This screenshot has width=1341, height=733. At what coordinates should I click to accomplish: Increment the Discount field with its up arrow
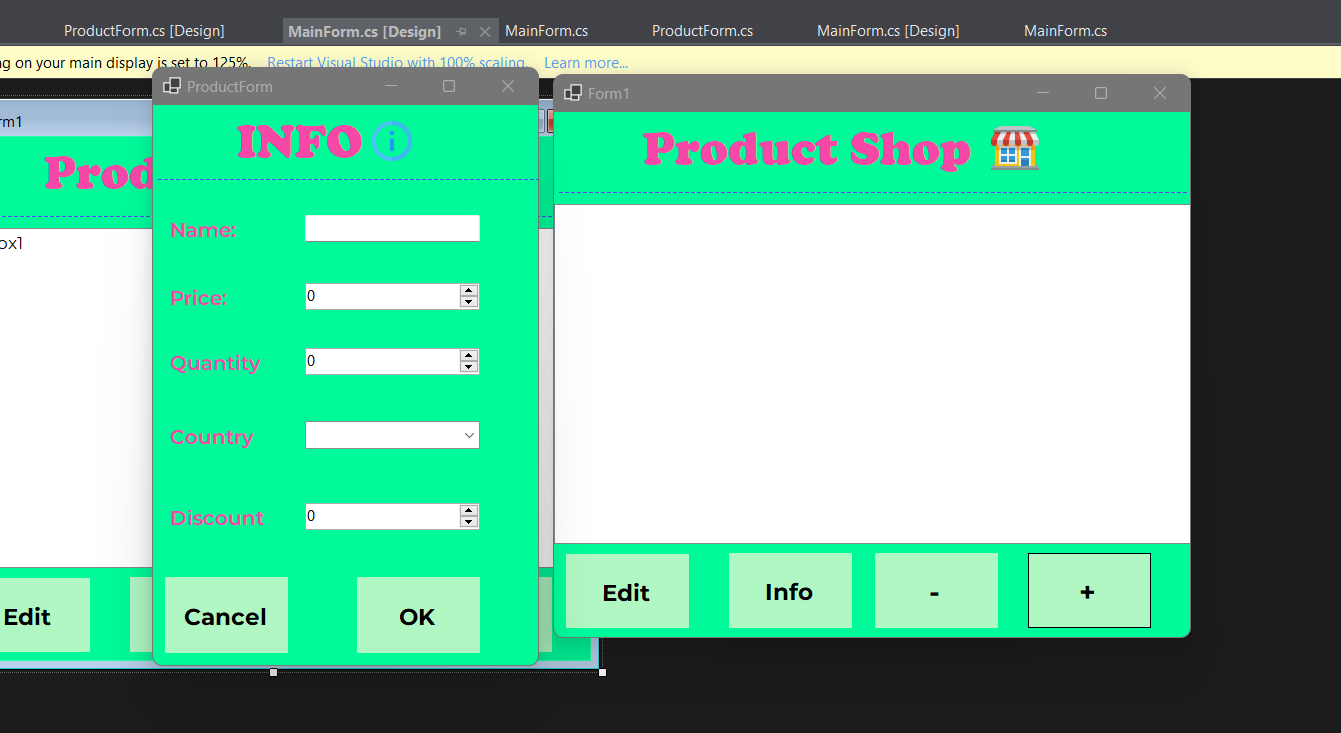pos(469,511)
